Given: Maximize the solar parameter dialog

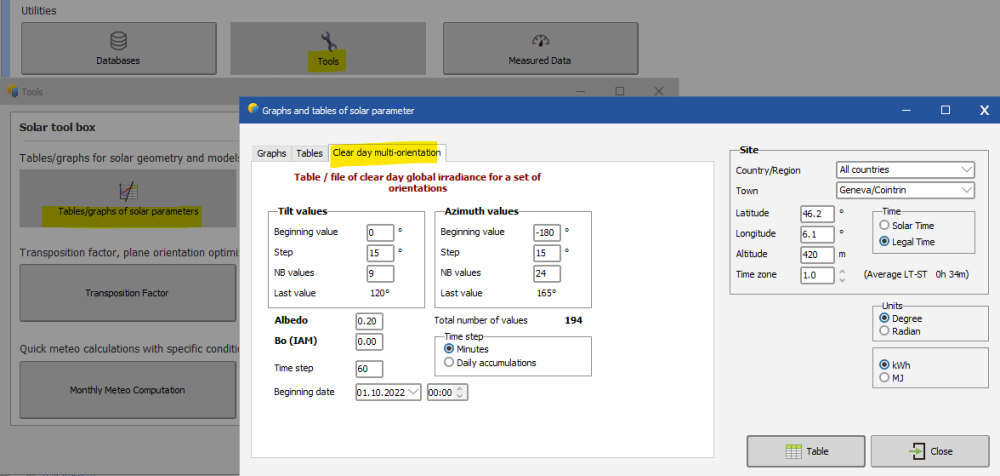Looking at the screenshot, I should 944,110.
